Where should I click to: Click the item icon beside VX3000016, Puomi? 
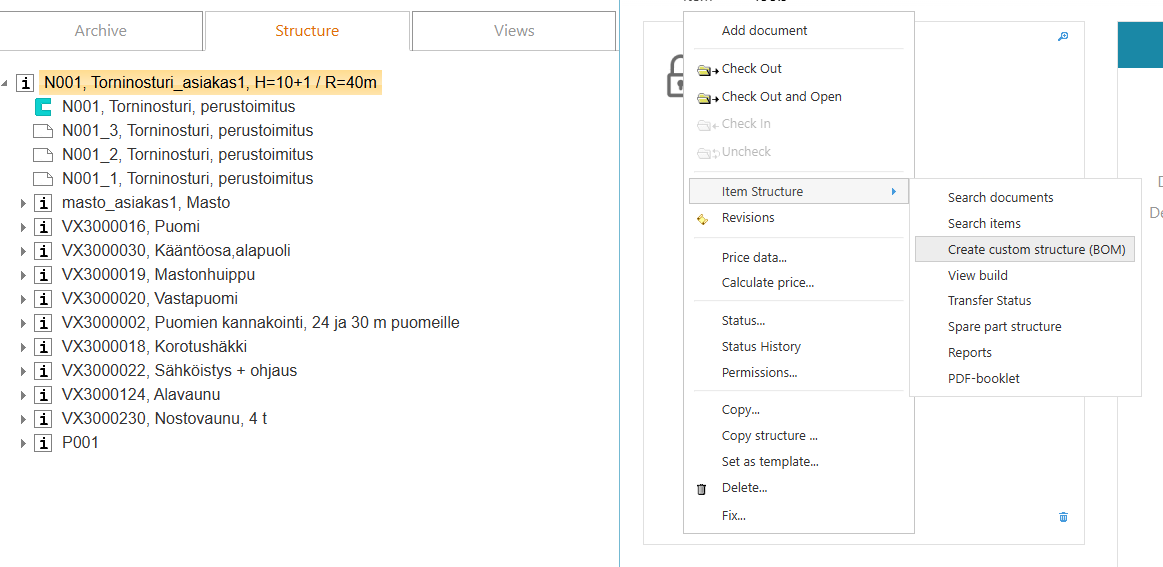[x=43, y=227]
